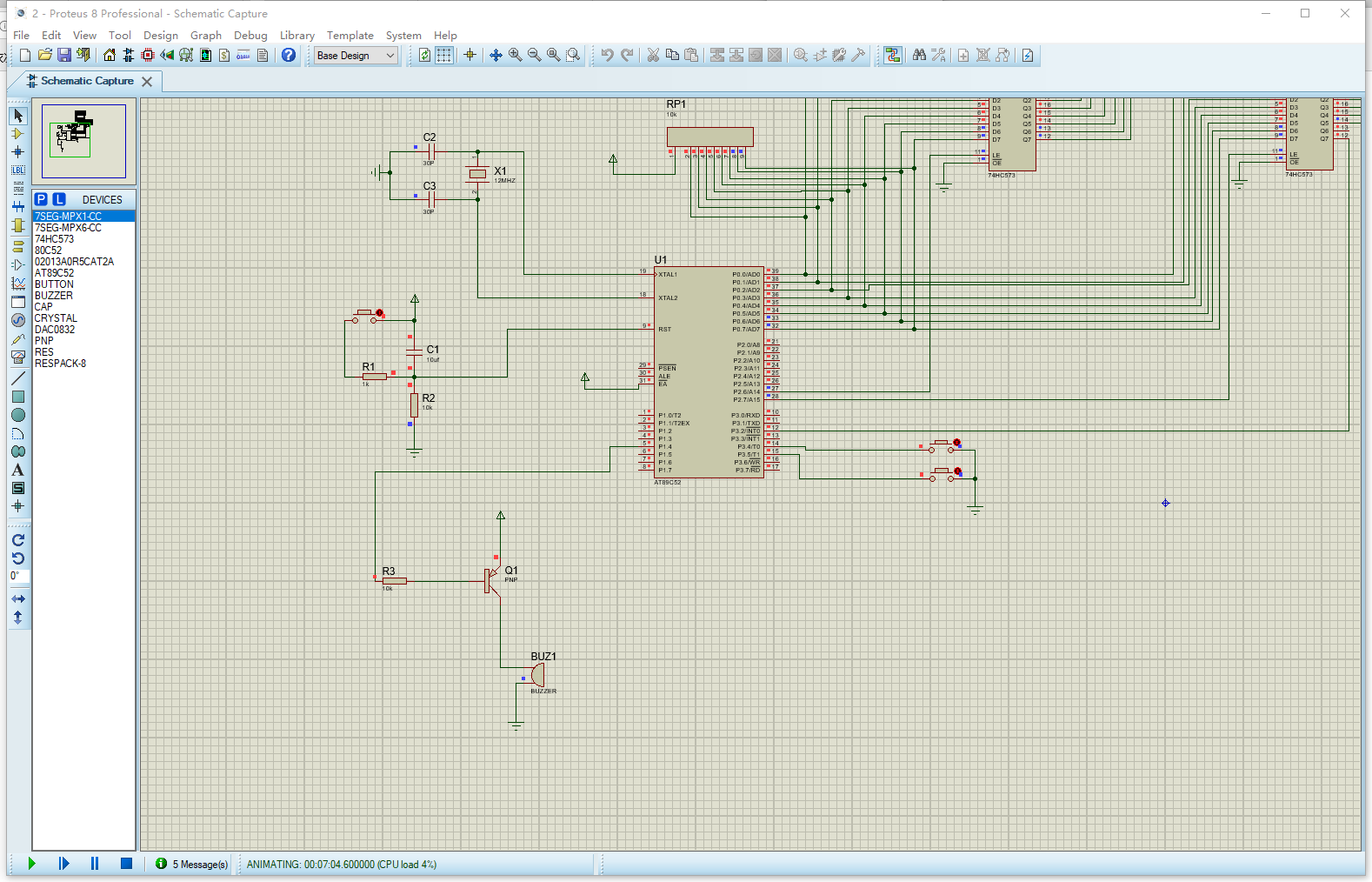Pause the running simulation

coord(95,864)
